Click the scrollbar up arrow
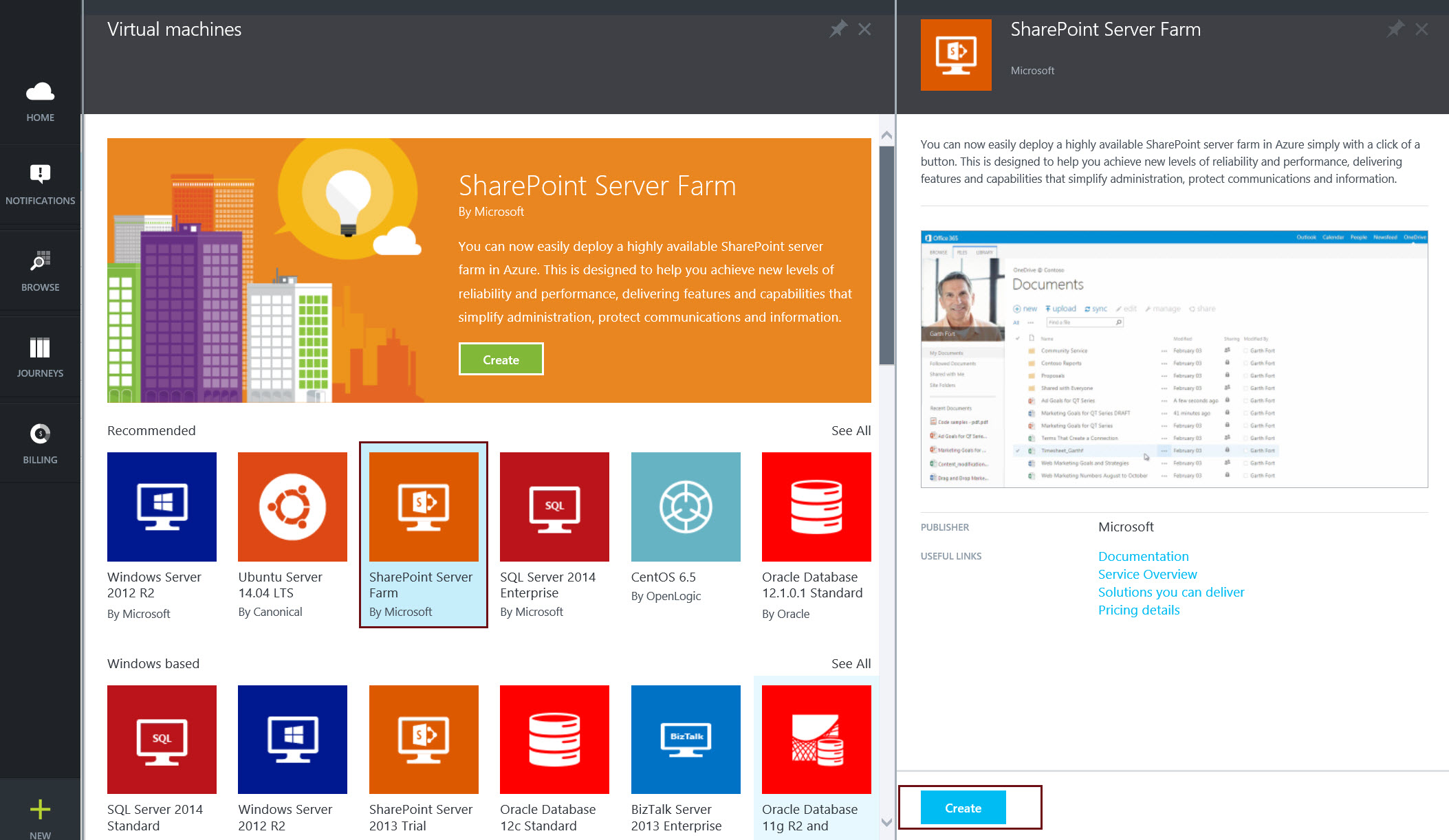Image resolution: width=1449 pixels, height=840 pixels. [886, 135]
